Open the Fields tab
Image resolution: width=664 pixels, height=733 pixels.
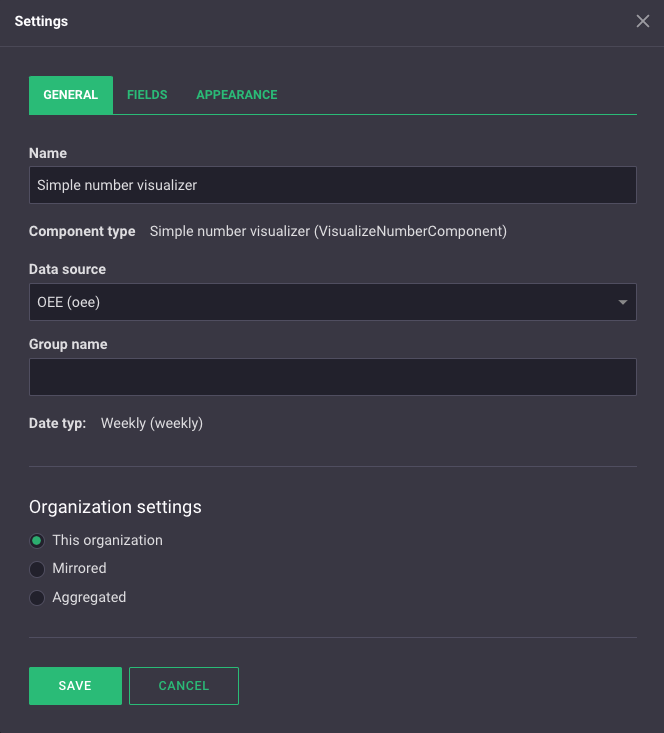coord(147,95)
